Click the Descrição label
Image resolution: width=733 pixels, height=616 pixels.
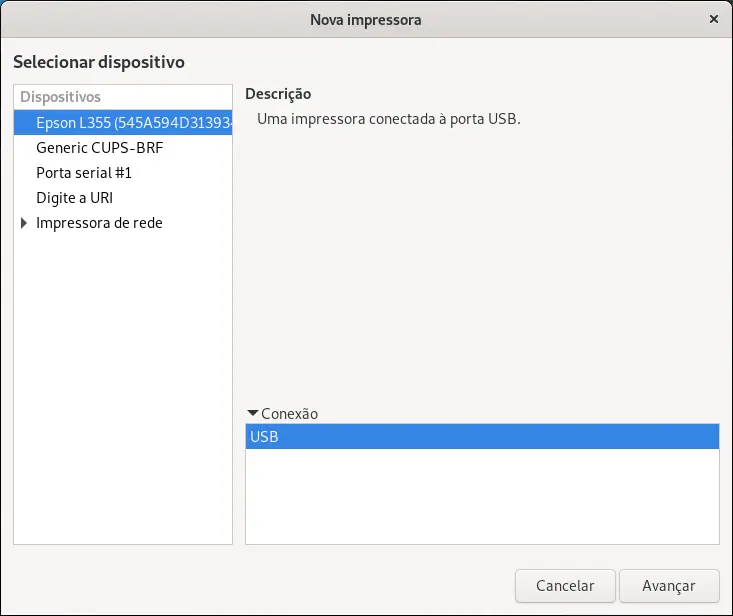[278, 94]
